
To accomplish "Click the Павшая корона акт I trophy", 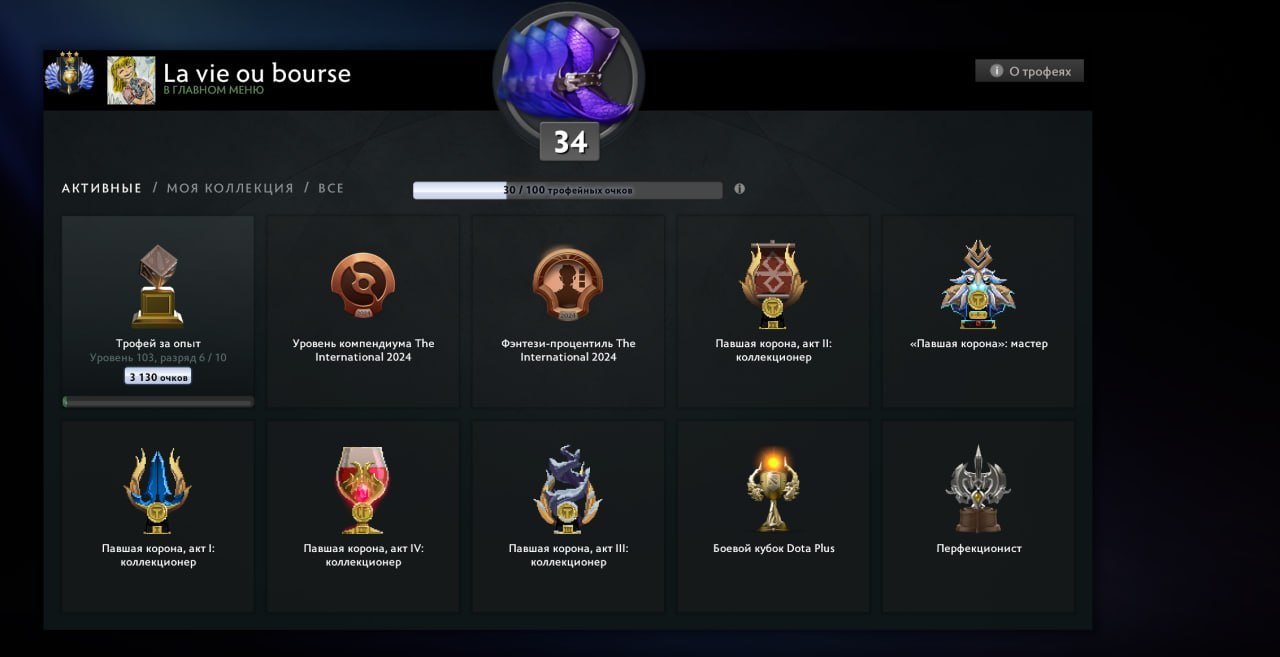I will pyautogui.click(x=157, y=490).
